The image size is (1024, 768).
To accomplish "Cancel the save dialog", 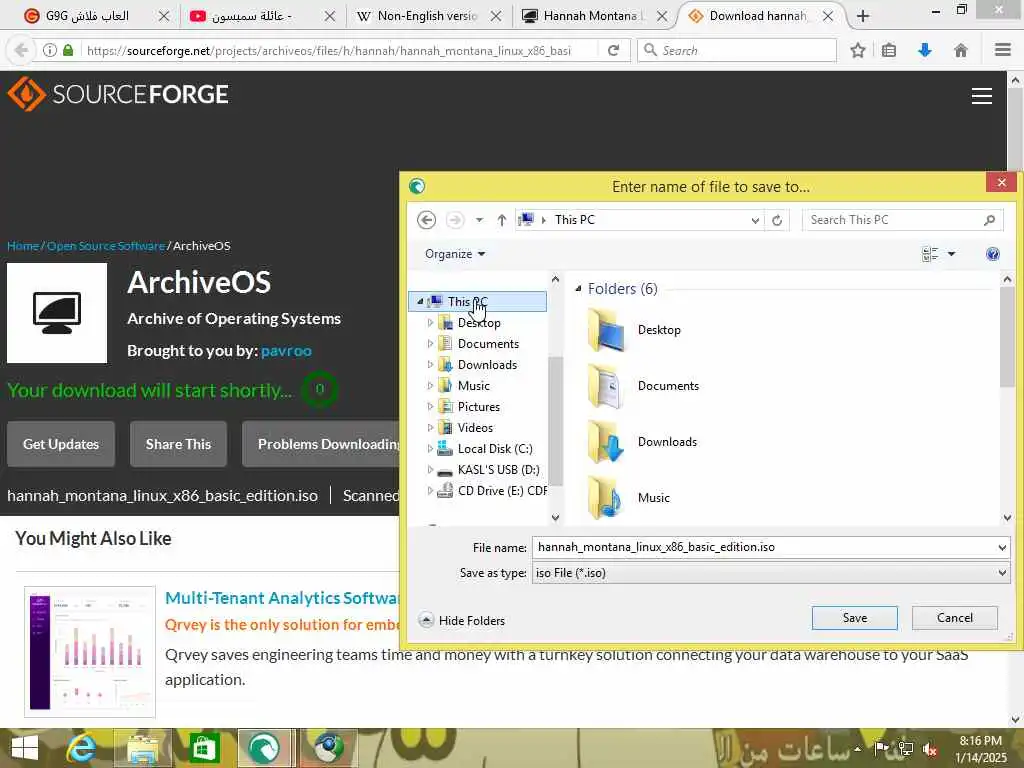I will (x=954, y=618).
